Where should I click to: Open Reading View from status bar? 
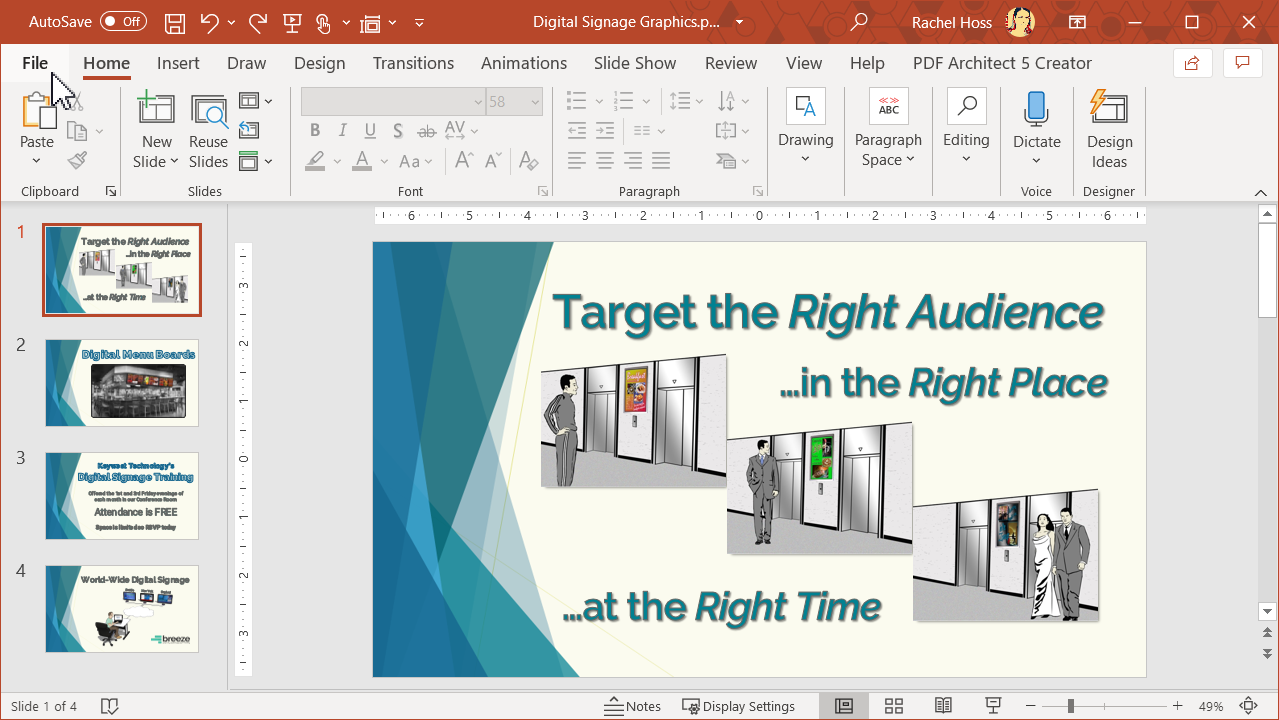(943, 706)
